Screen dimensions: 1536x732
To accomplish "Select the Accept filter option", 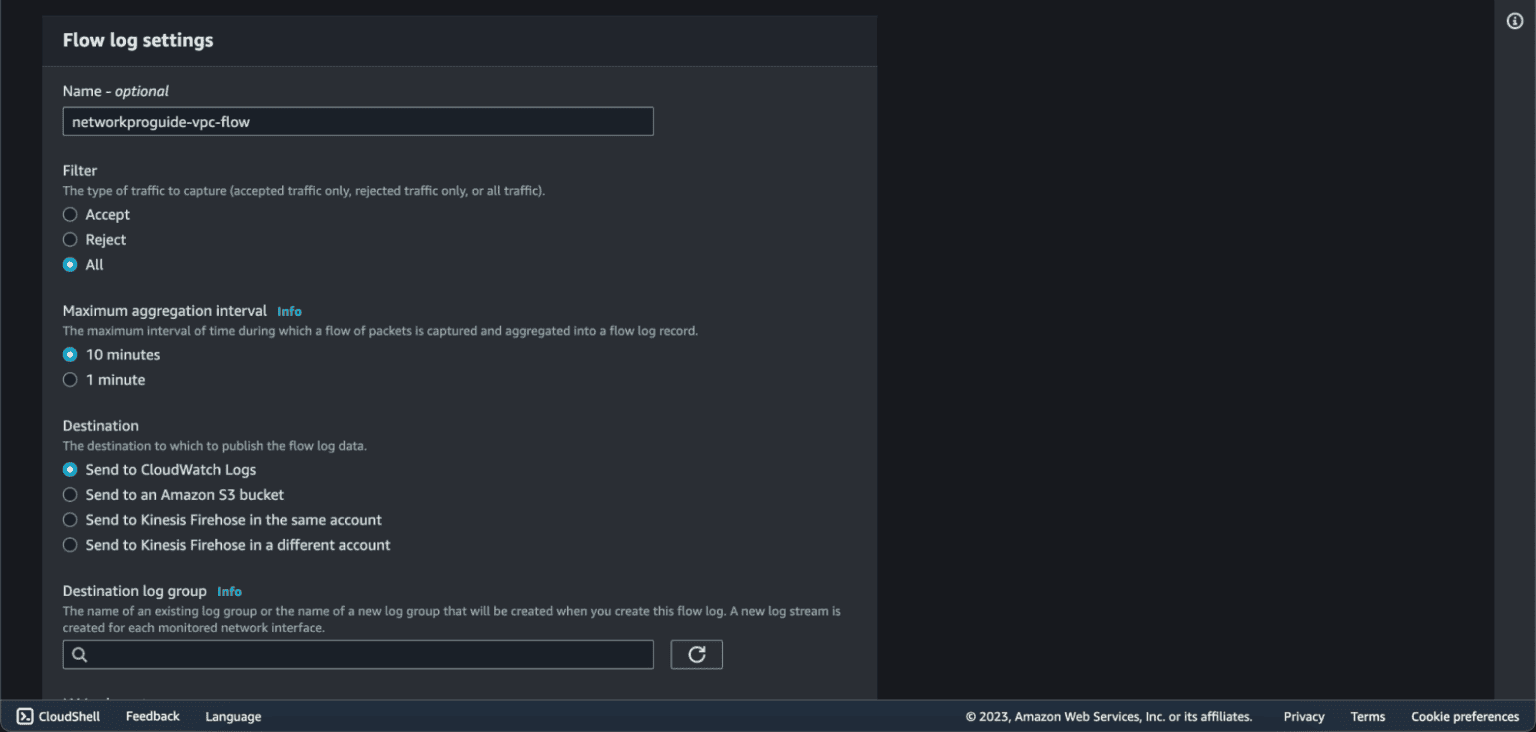I will click(x=70, y=215).
